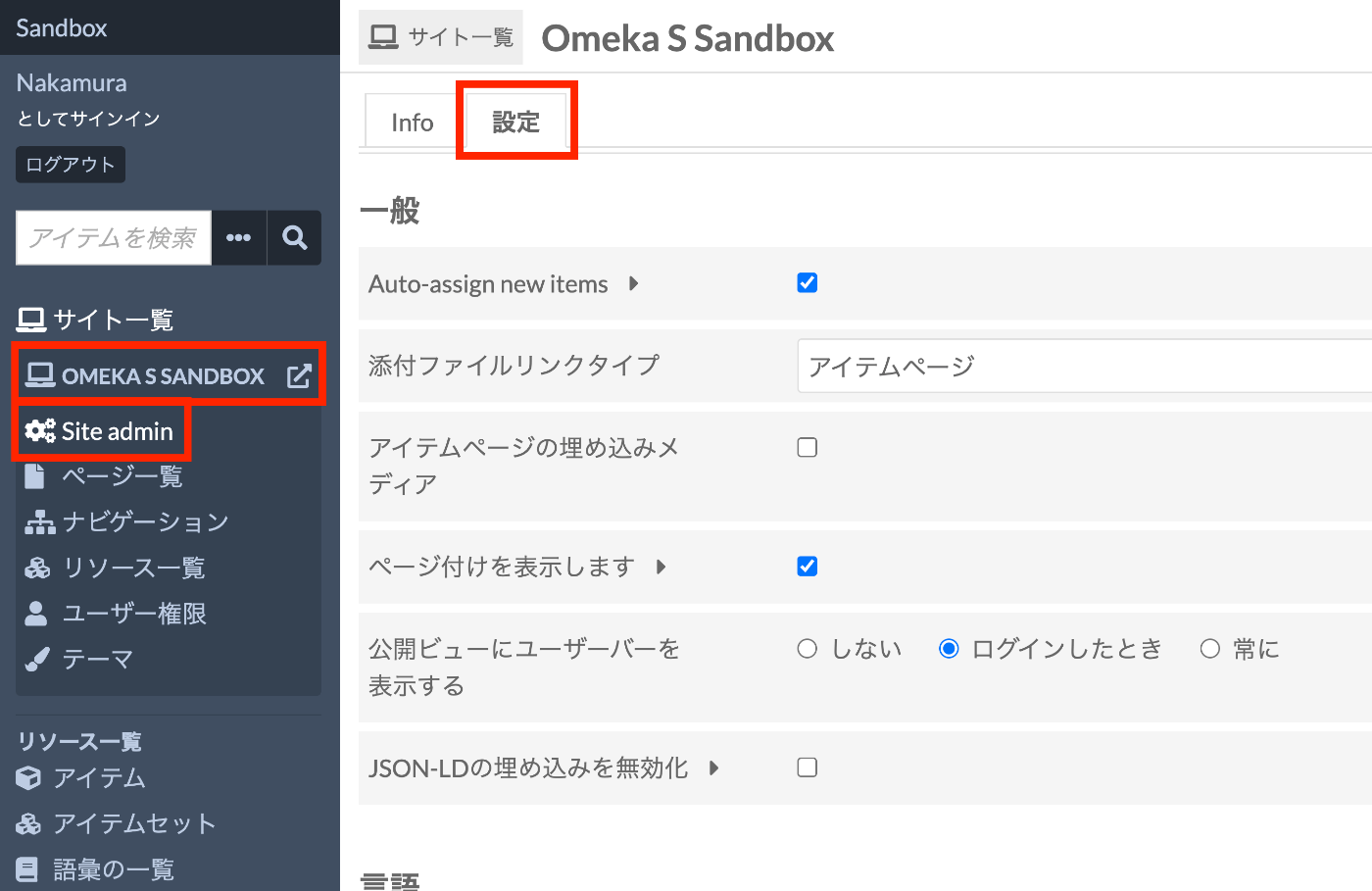1372x891 pixels.
Task: Open 添付ファイルリンクタイプ dropdown
Action: click(x=1085, y=366)
